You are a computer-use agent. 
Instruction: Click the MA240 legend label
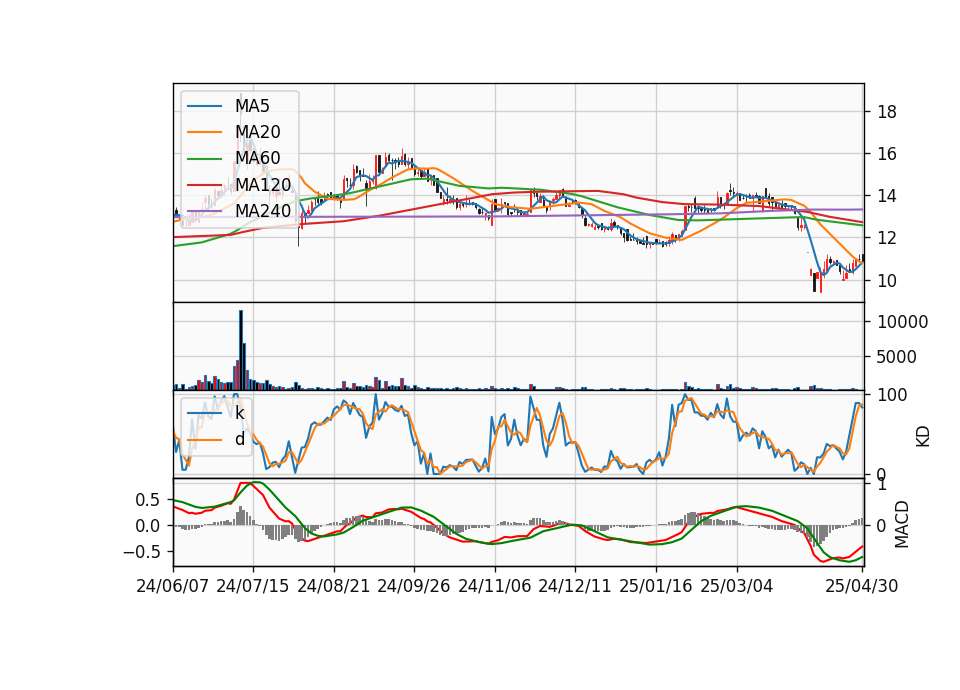pyautogui.click(x=263, y=211)
